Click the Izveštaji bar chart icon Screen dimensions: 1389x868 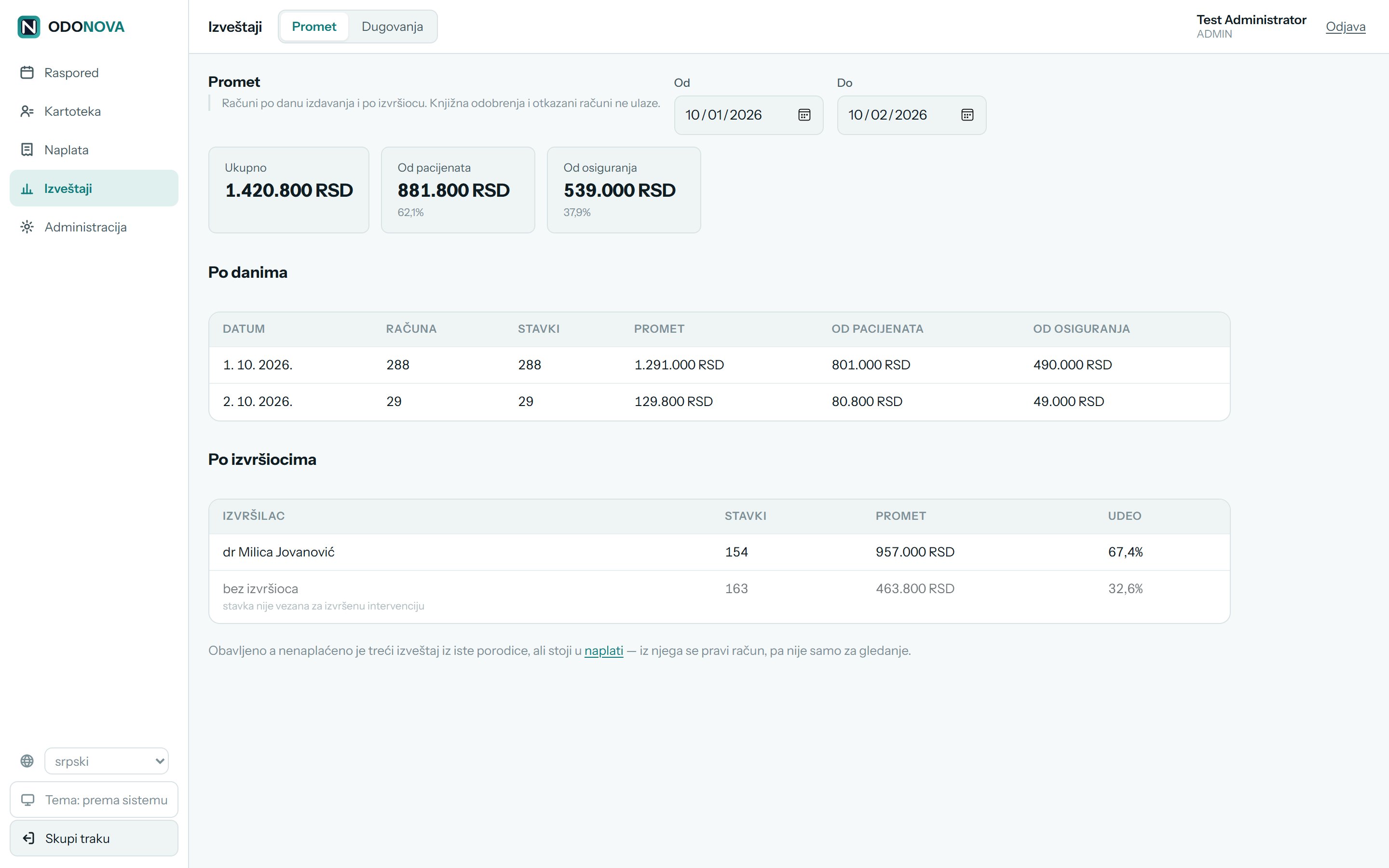coord(27,188)
